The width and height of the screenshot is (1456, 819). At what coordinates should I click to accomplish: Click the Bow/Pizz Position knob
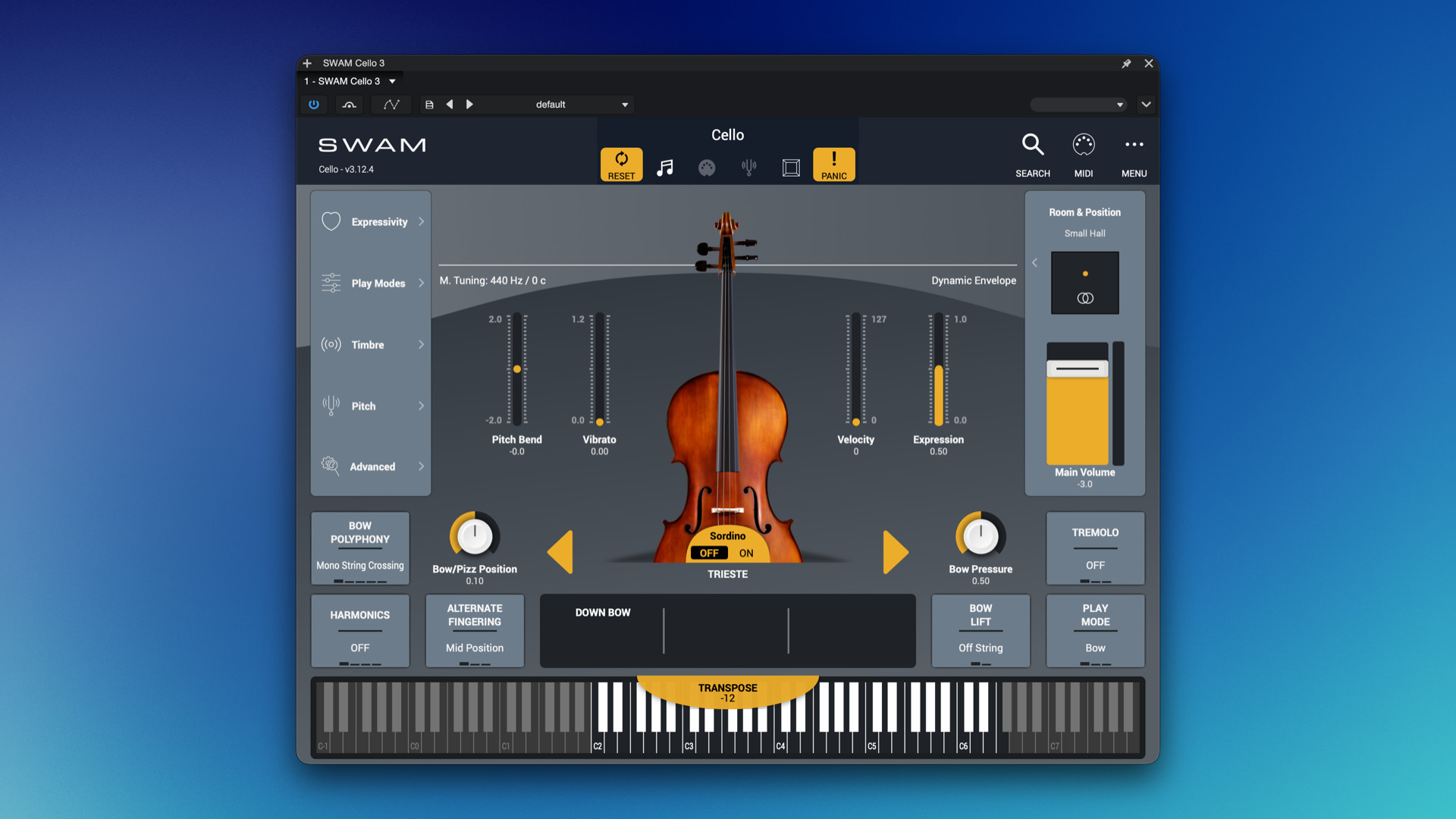(475, 536)
